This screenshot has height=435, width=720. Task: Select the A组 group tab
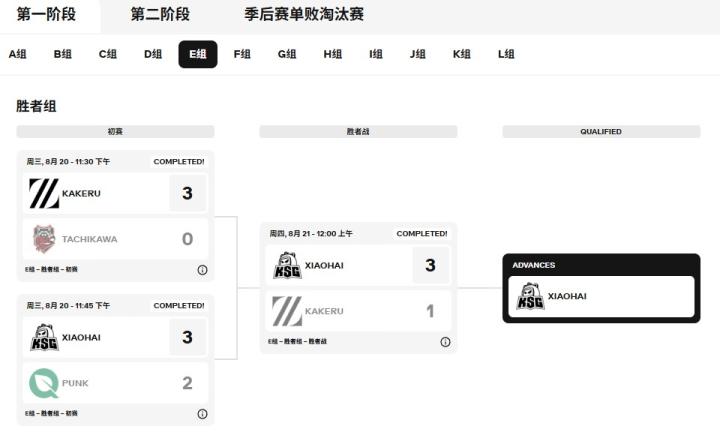[18, 54]
